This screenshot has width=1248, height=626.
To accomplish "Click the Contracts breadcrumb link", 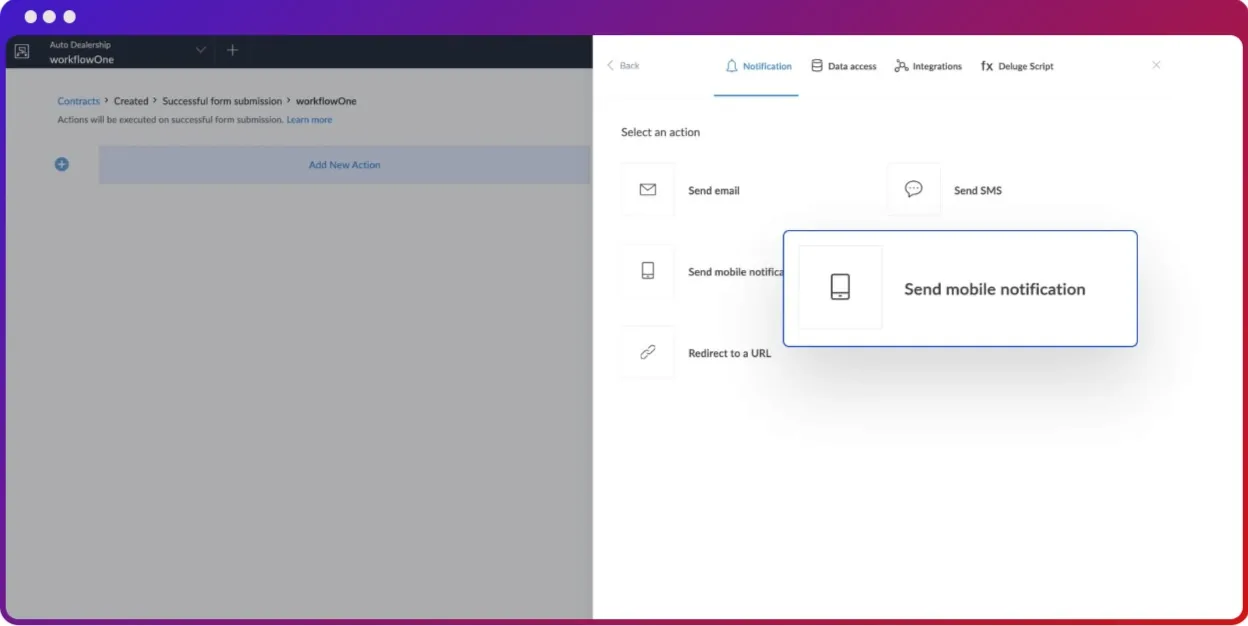I will (78, 101).
